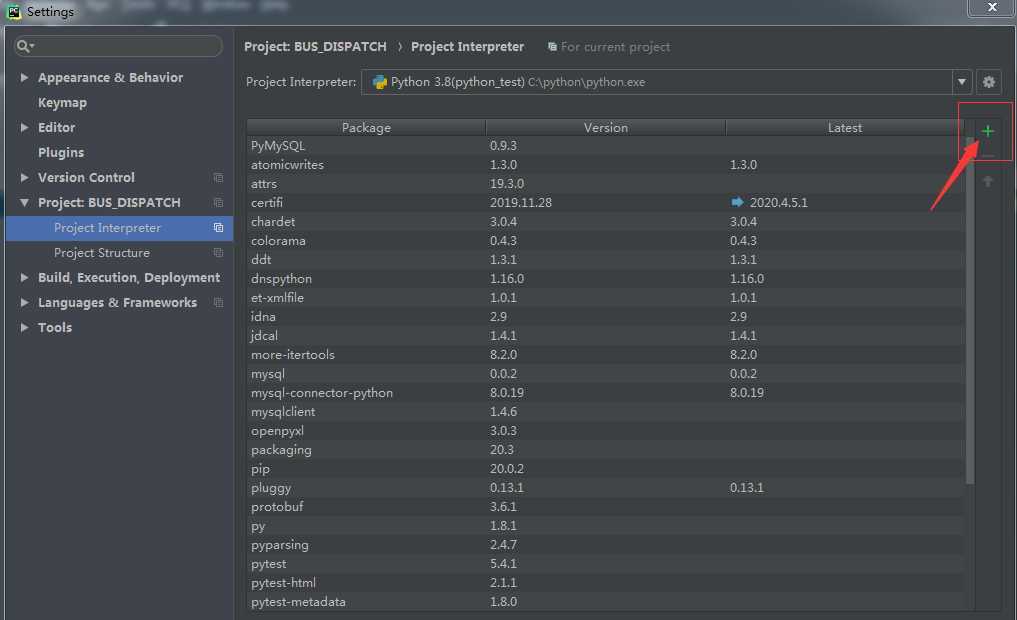Select the pyparsing package row
Screen dimensions: 1017x620
point(605,545)
